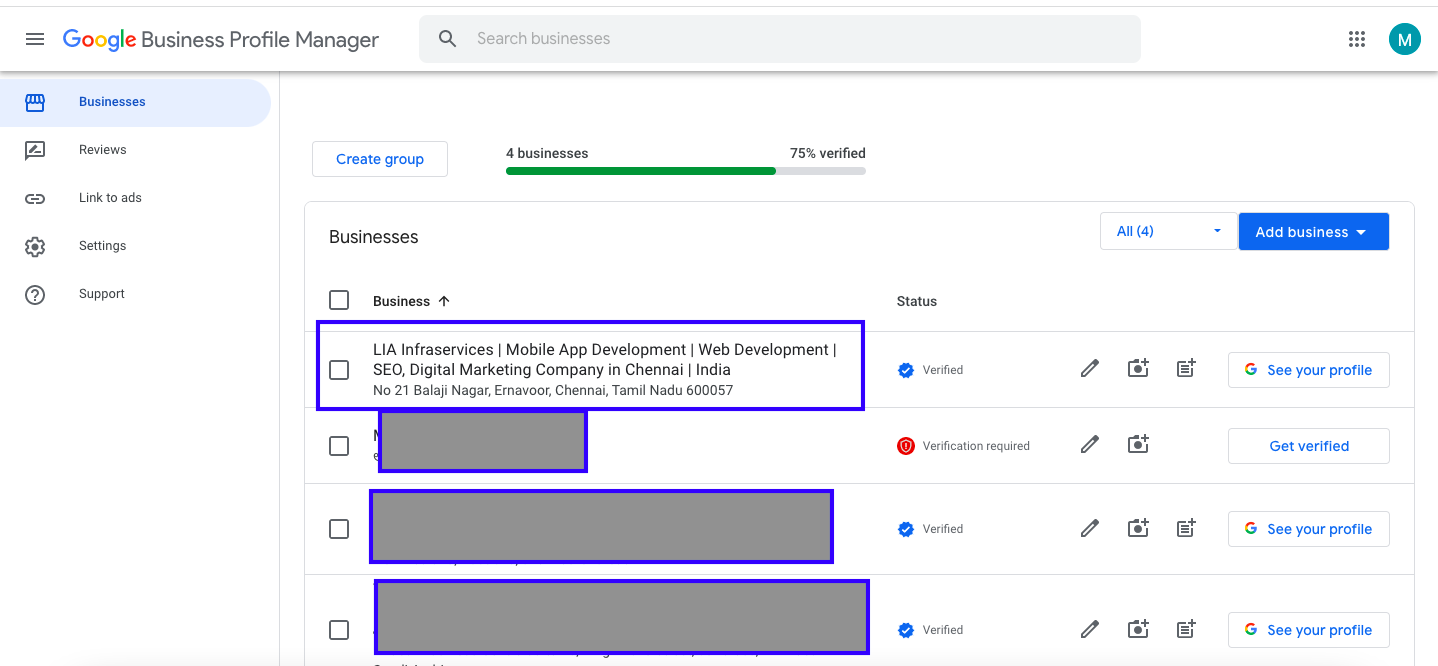
Task: Click the pencil edit icon for LIA Infraservices
Action: point(1090,369)
